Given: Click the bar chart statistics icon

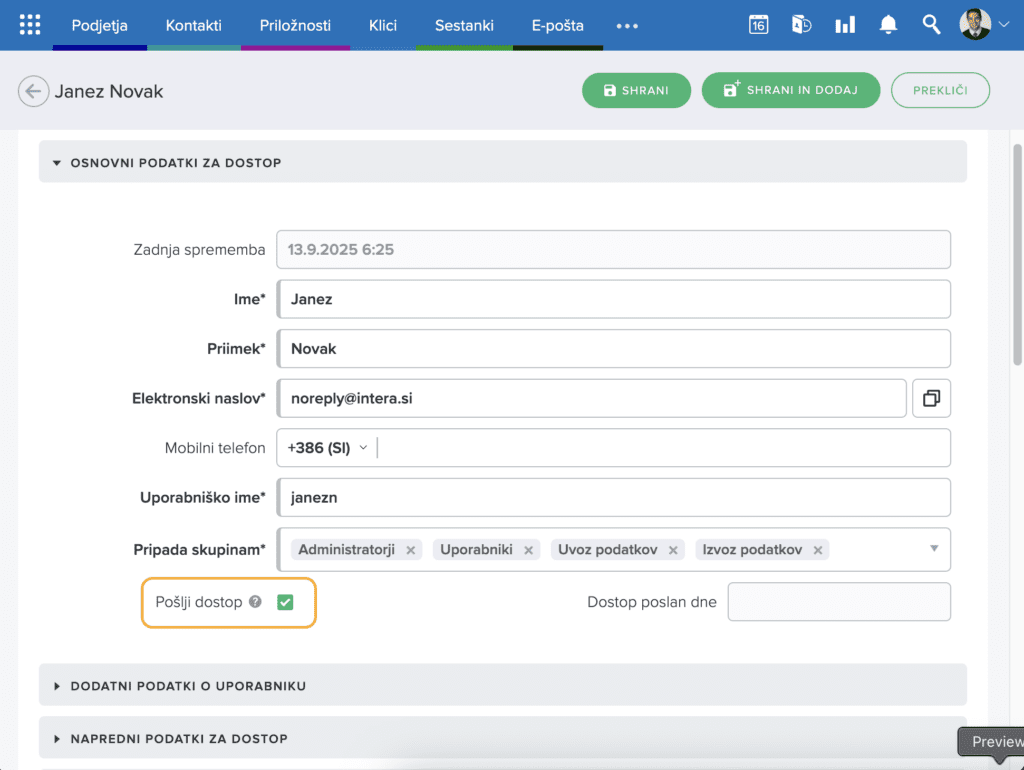Looking at the screenshot, I should point(845,25).
